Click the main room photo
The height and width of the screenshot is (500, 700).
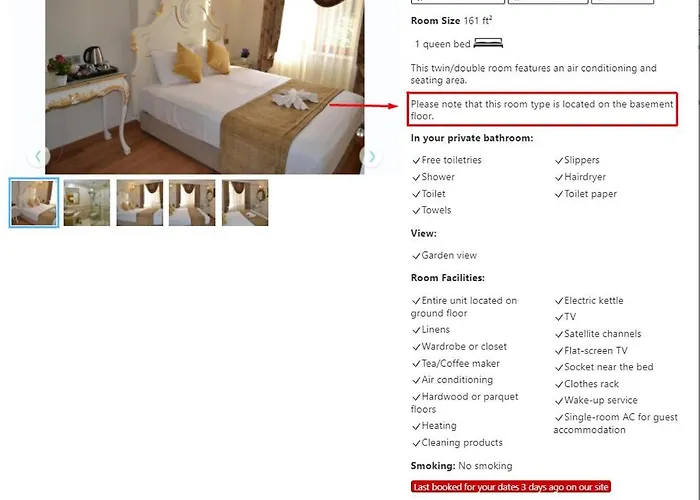pyautogui.click(x=204, y=87)
